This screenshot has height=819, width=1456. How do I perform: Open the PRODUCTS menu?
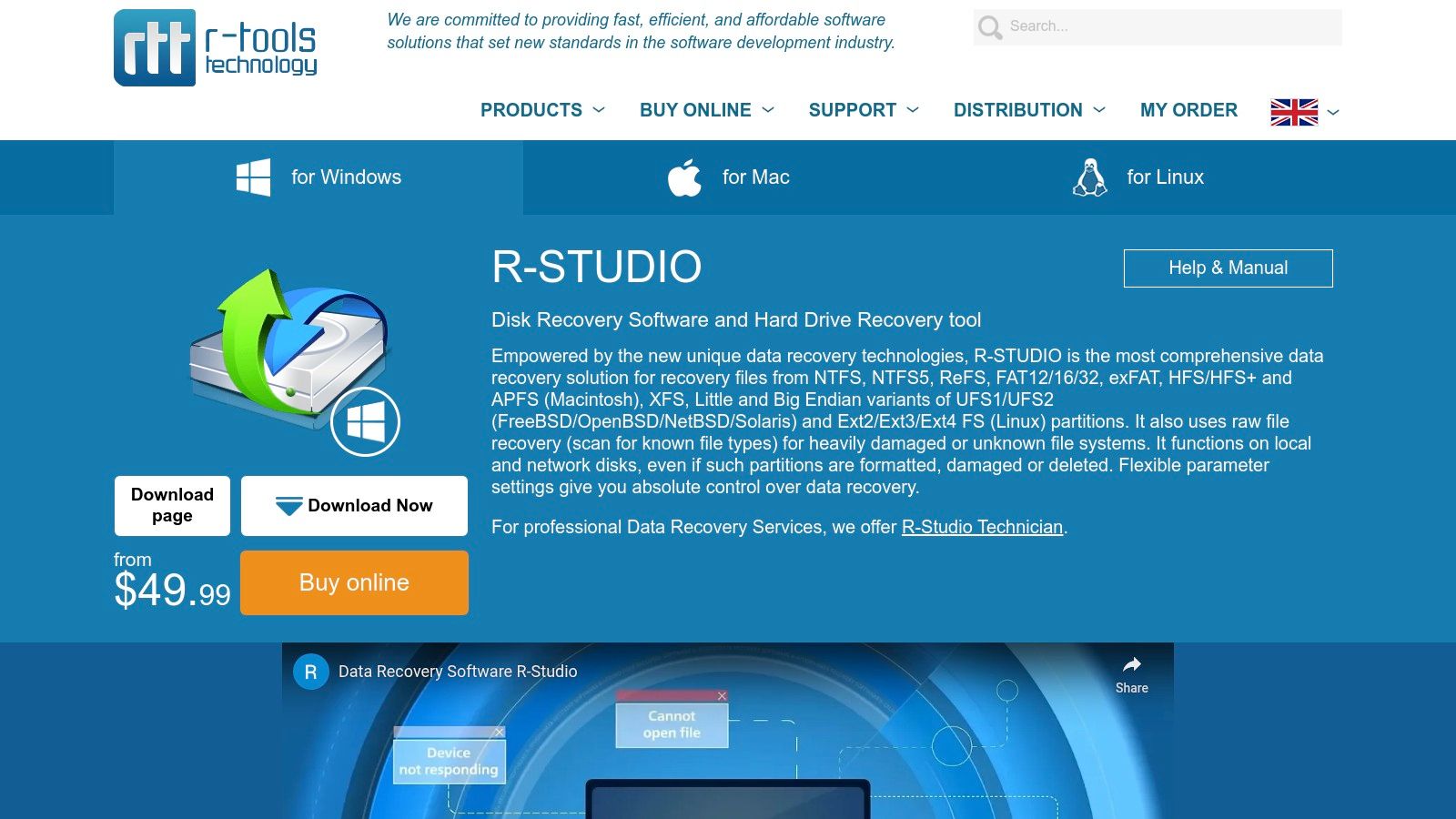[x=531, y=110]
